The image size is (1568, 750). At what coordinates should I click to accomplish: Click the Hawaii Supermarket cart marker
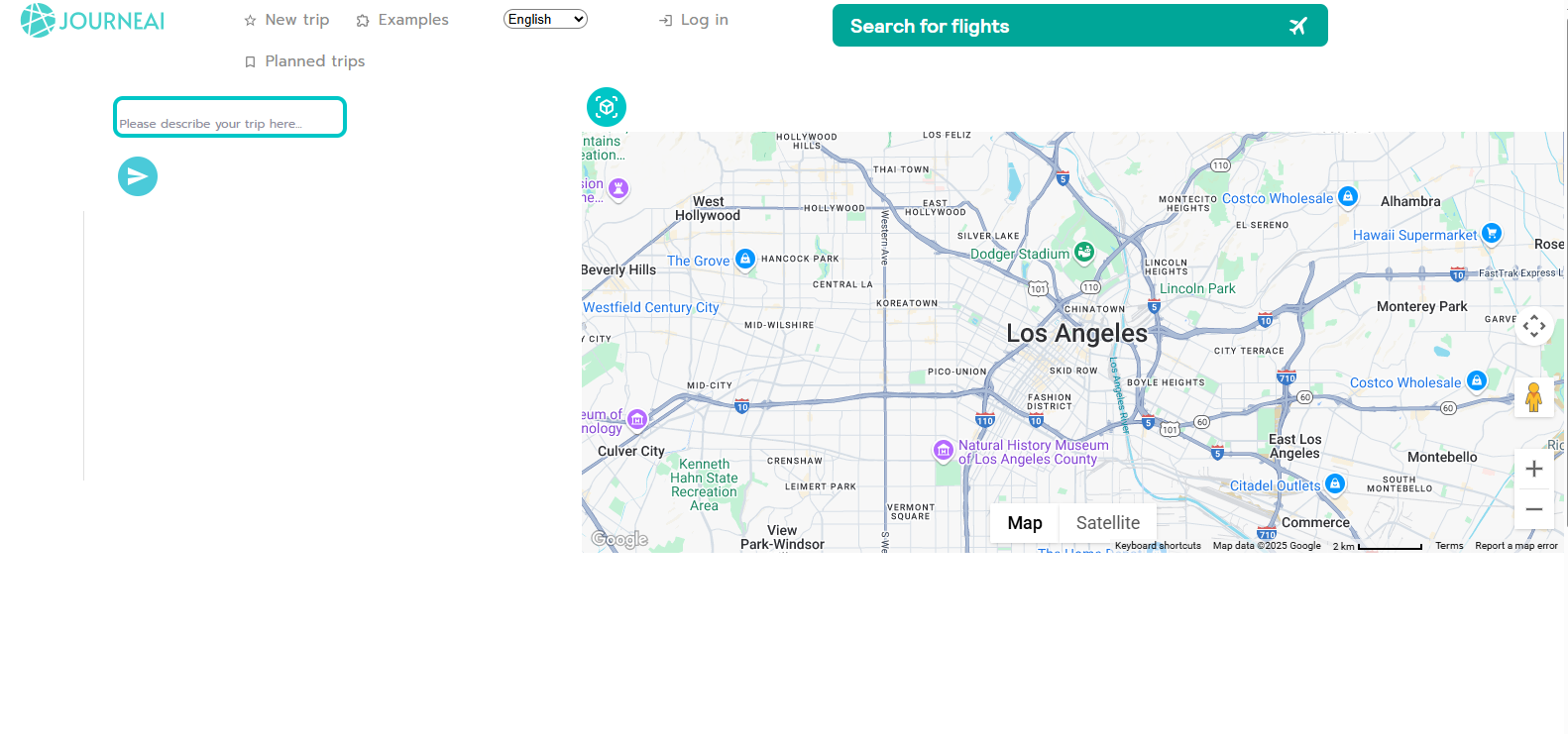(x=1492, y=234)
